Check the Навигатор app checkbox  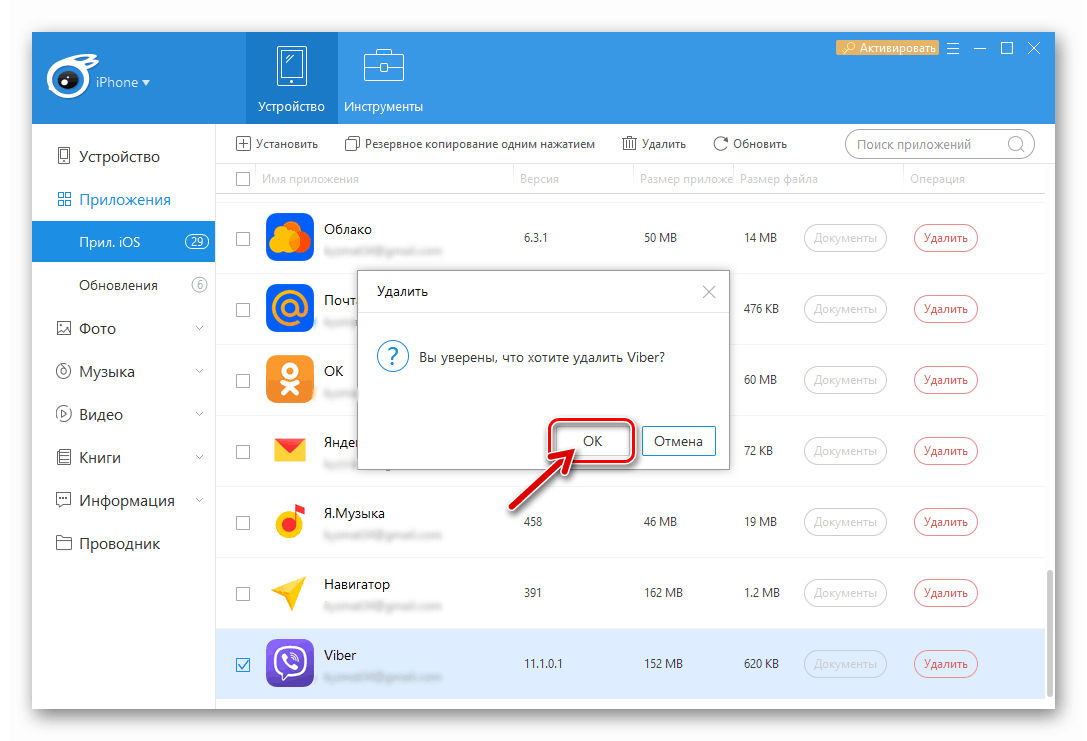point(243,594)
